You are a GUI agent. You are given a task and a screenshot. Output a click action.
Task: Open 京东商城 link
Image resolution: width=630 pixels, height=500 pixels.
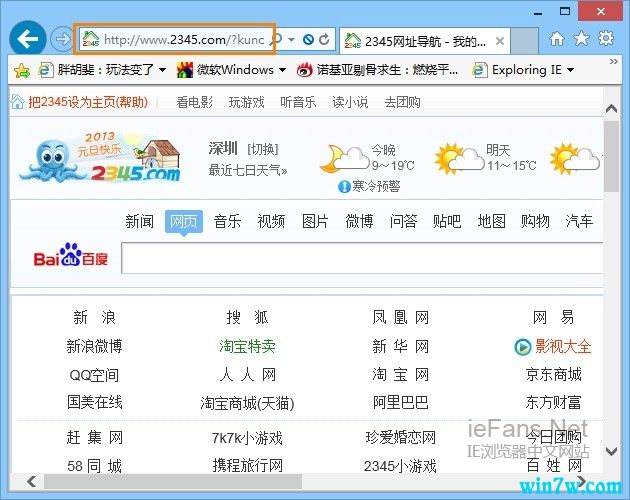click(553, 375)
